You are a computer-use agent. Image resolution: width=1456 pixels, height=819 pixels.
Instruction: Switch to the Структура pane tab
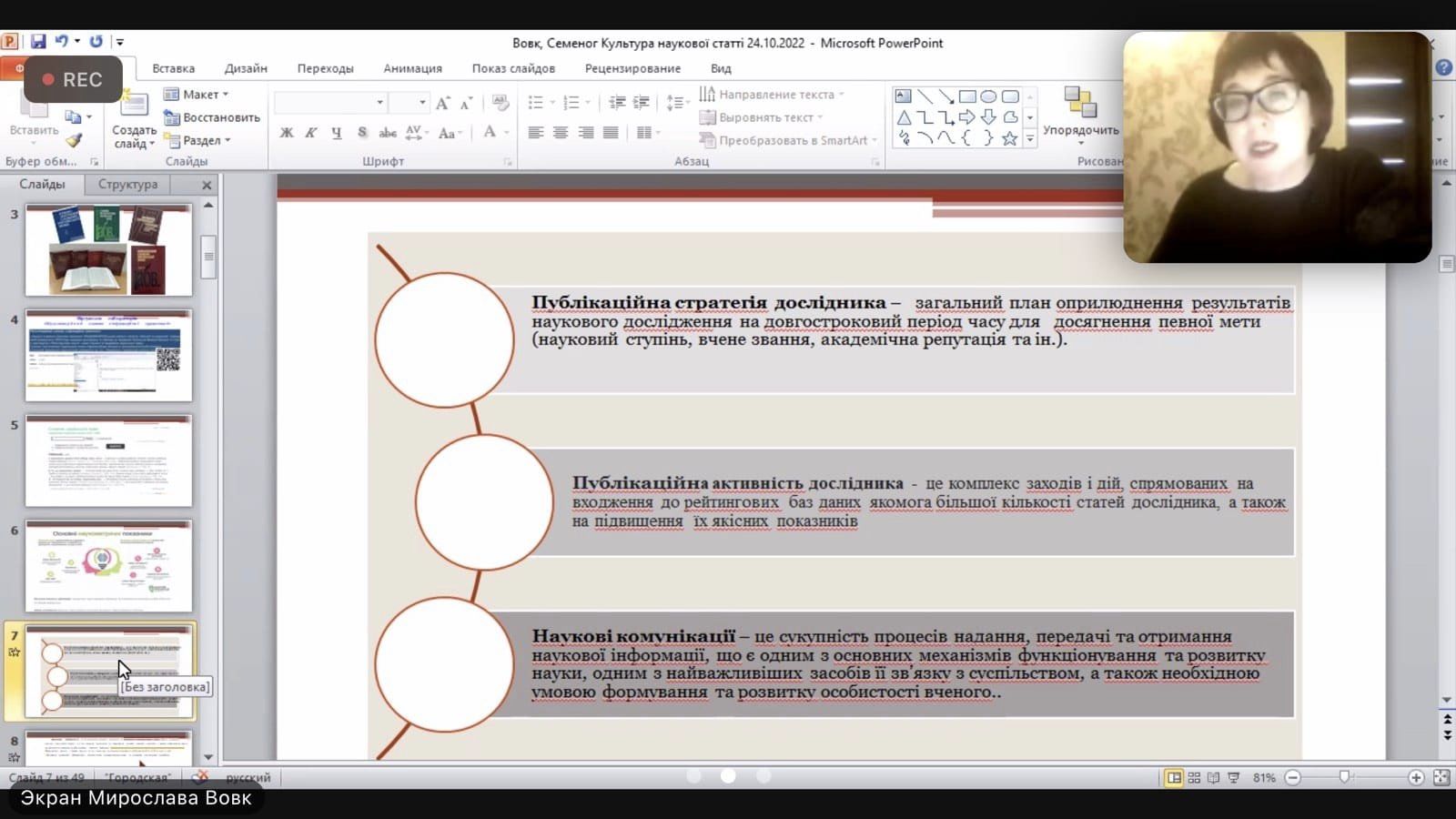tap(127, 184)
